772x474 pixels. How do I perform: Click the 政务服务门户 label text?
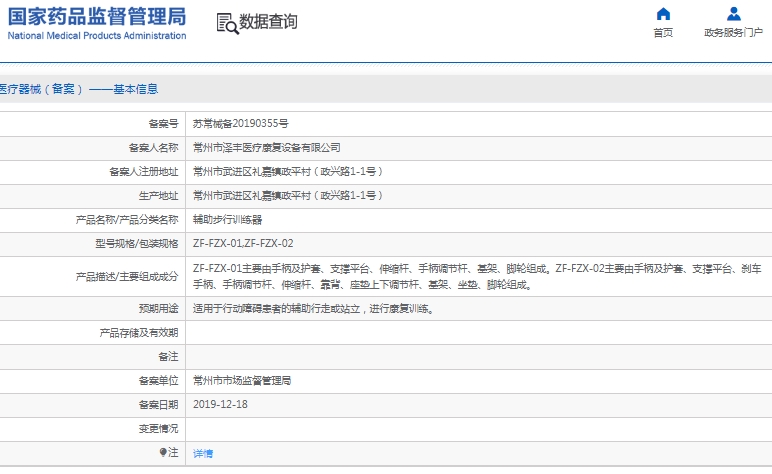(734, 32)
